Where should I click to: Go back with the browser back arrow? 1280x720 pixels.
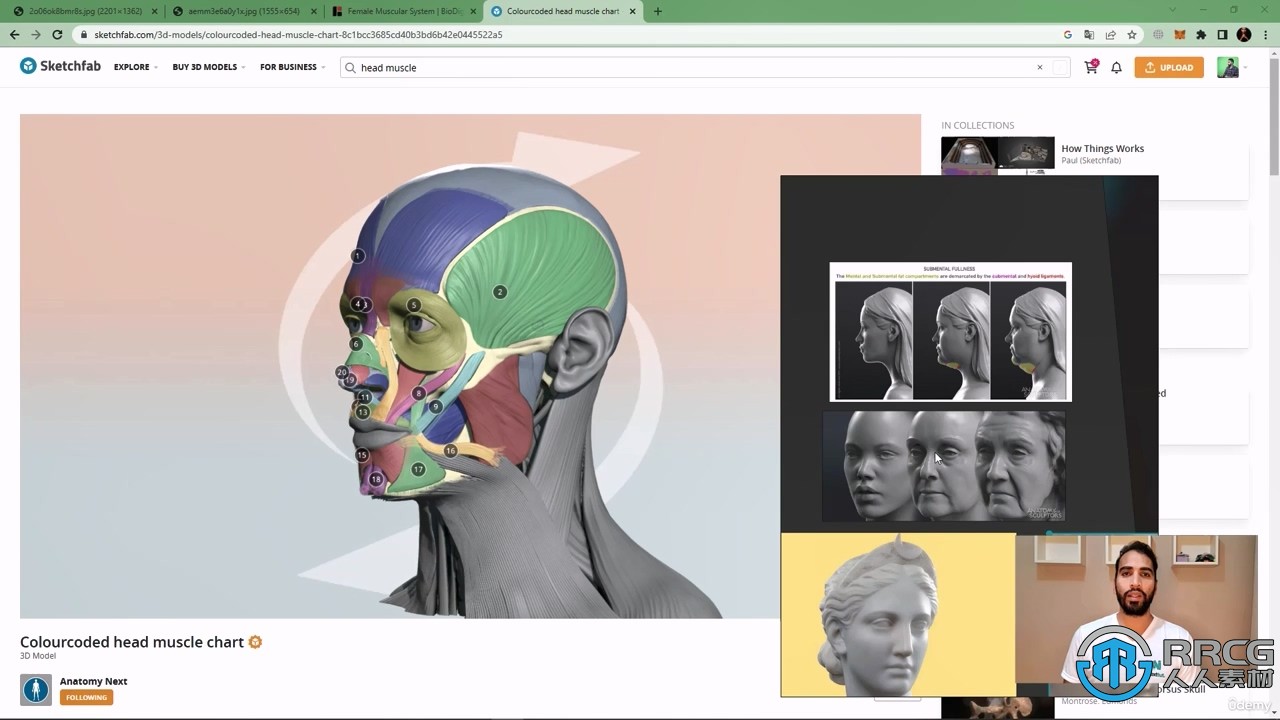click(14, 34)
